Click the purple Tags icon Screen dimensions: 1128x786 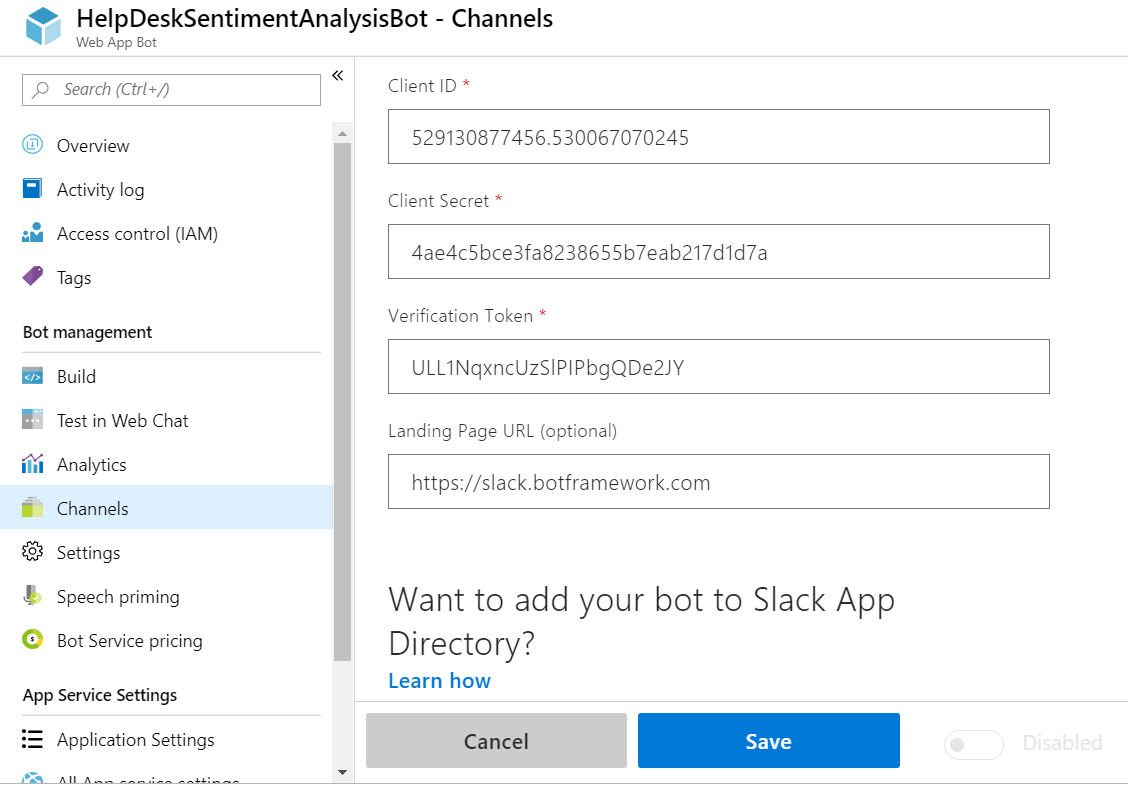click(x=32, y=277)
